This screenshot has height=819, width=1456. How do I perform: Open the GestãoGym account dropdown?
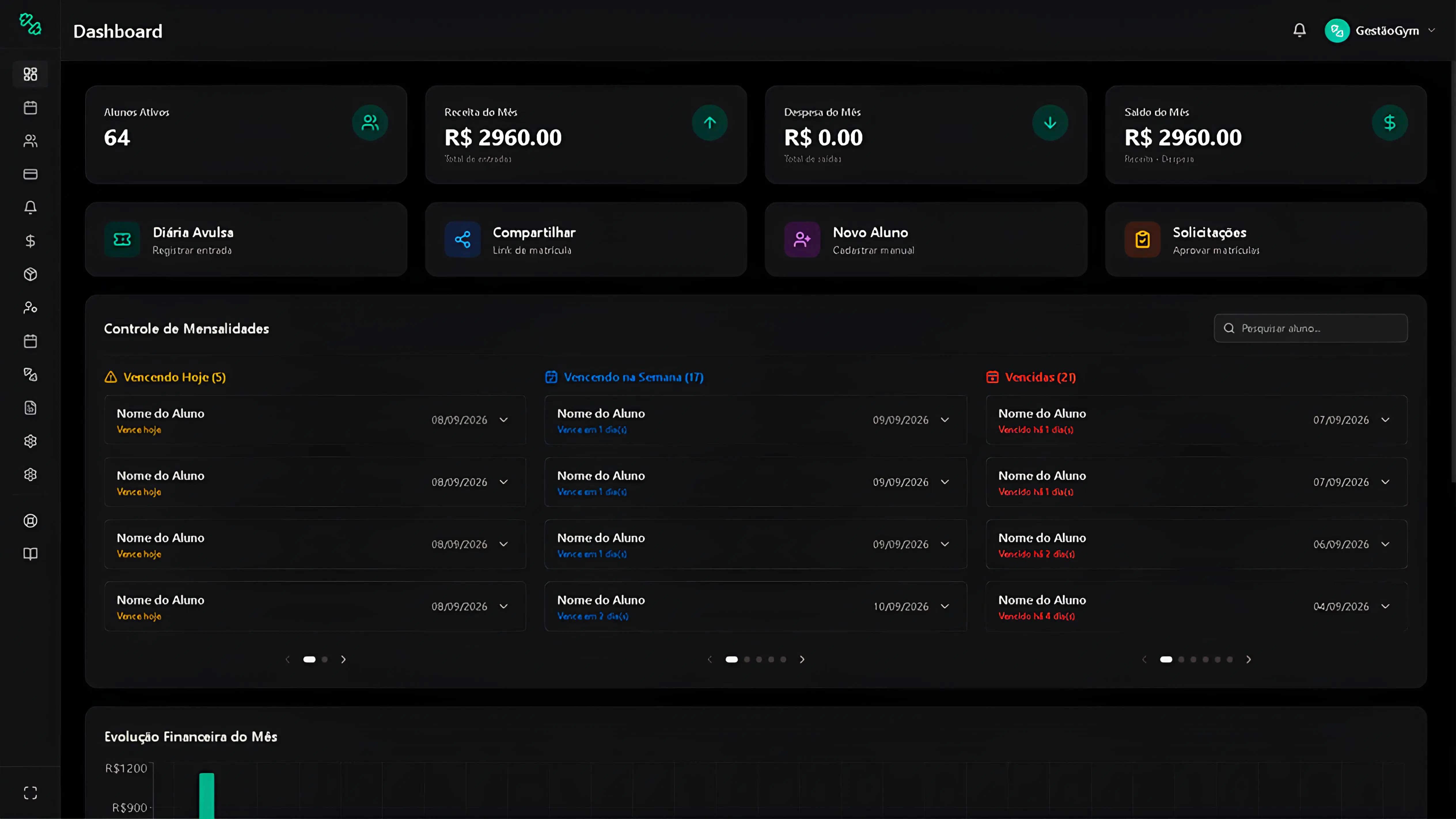(1380, 31)
